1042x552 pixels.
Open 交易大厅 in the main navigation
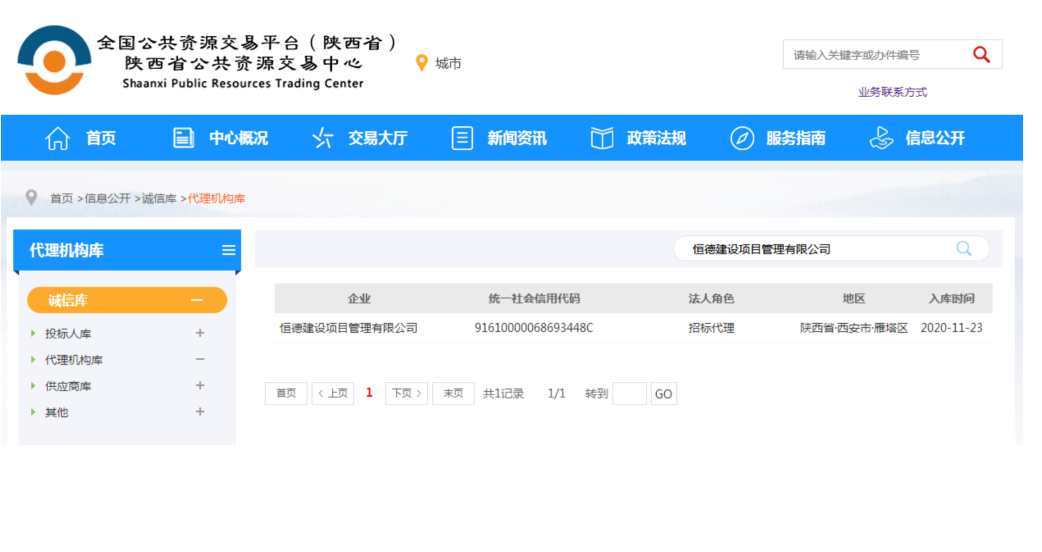377,138
